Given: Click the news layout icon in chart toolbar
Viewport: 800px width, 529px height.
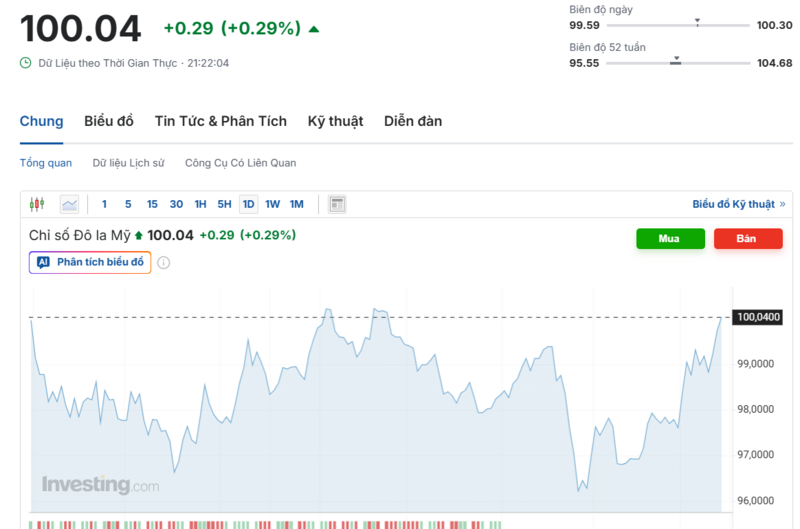Looking at the screenshot, I should (x=337, y=204).
